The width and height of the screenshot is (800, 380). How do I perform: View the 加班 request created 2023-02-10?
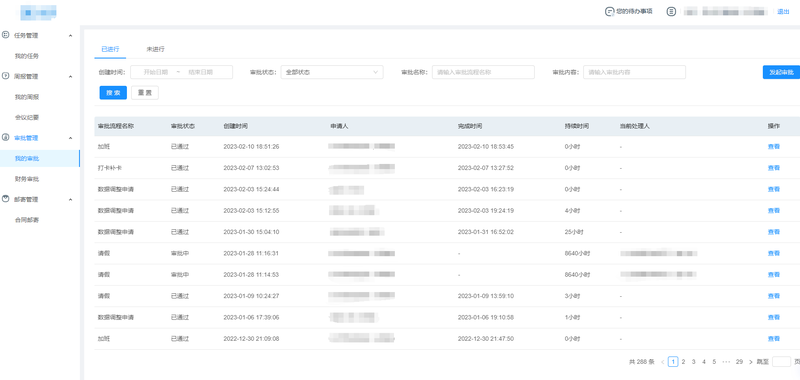[773, 146]
